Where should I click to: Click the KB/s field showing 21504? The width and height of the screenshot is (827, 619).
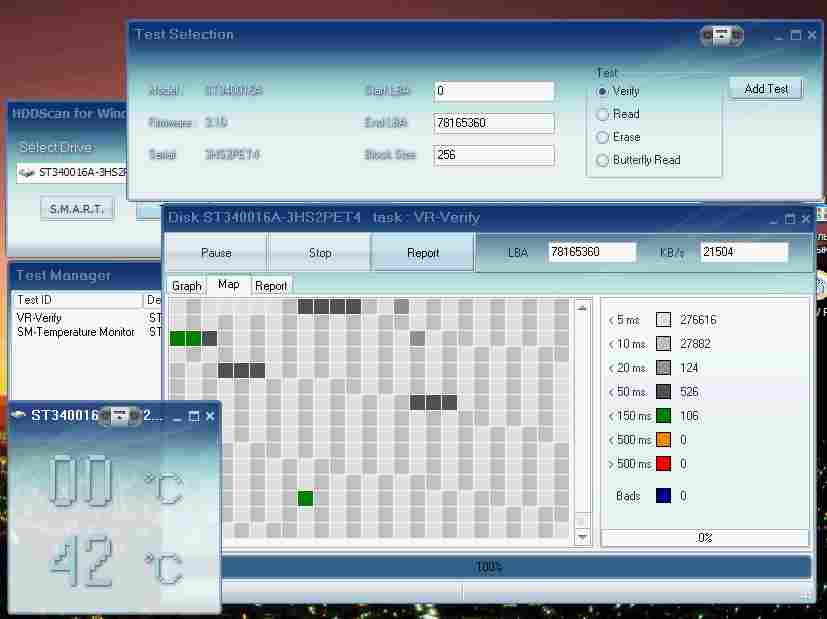(744, 252)
